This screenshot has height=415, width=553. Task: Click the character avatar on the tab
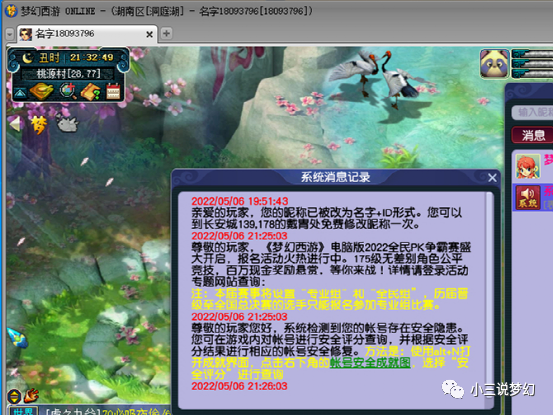click(x=25, y=35)
